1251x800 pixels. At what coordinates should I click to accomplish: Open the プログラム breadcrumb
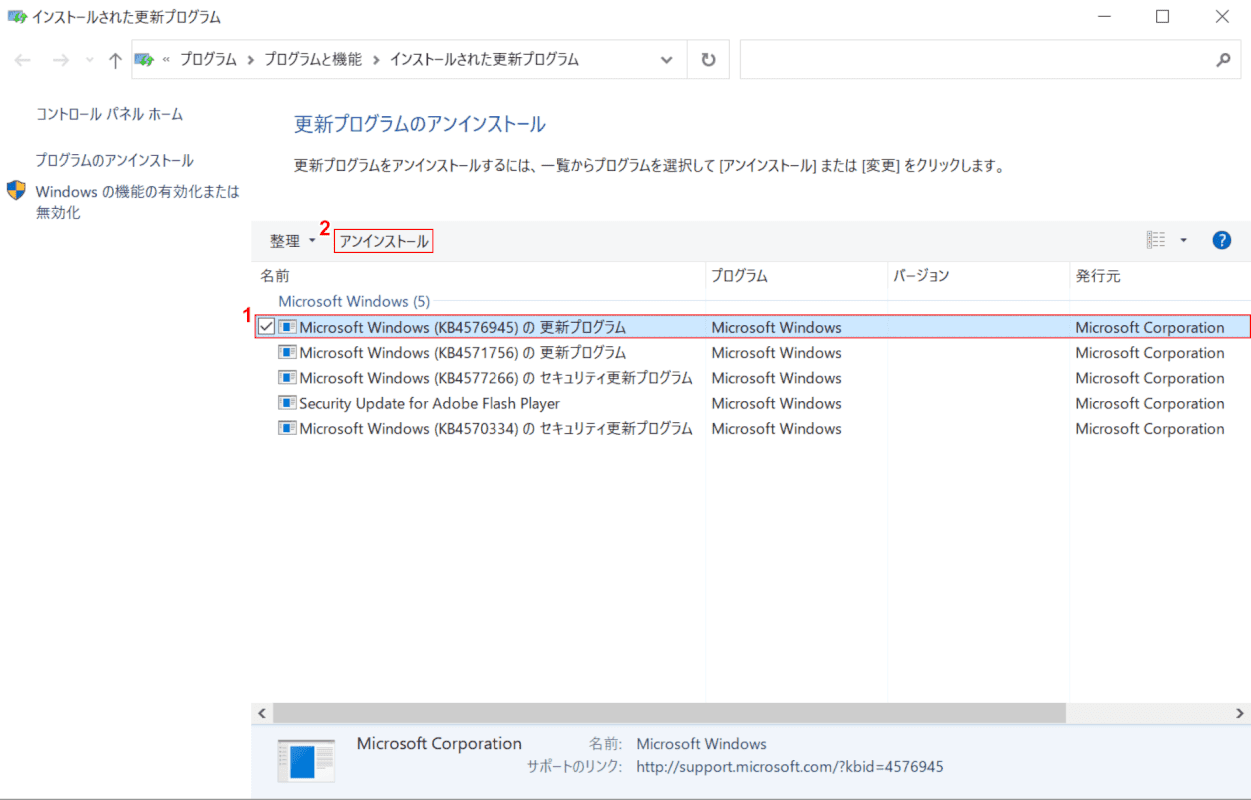[x=208, y=59]
